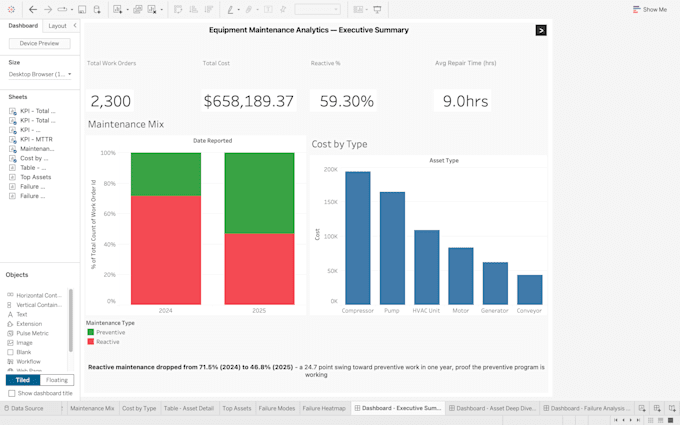Click the show/hide cards icon
The image size is (680, 425).
[358, 9]
